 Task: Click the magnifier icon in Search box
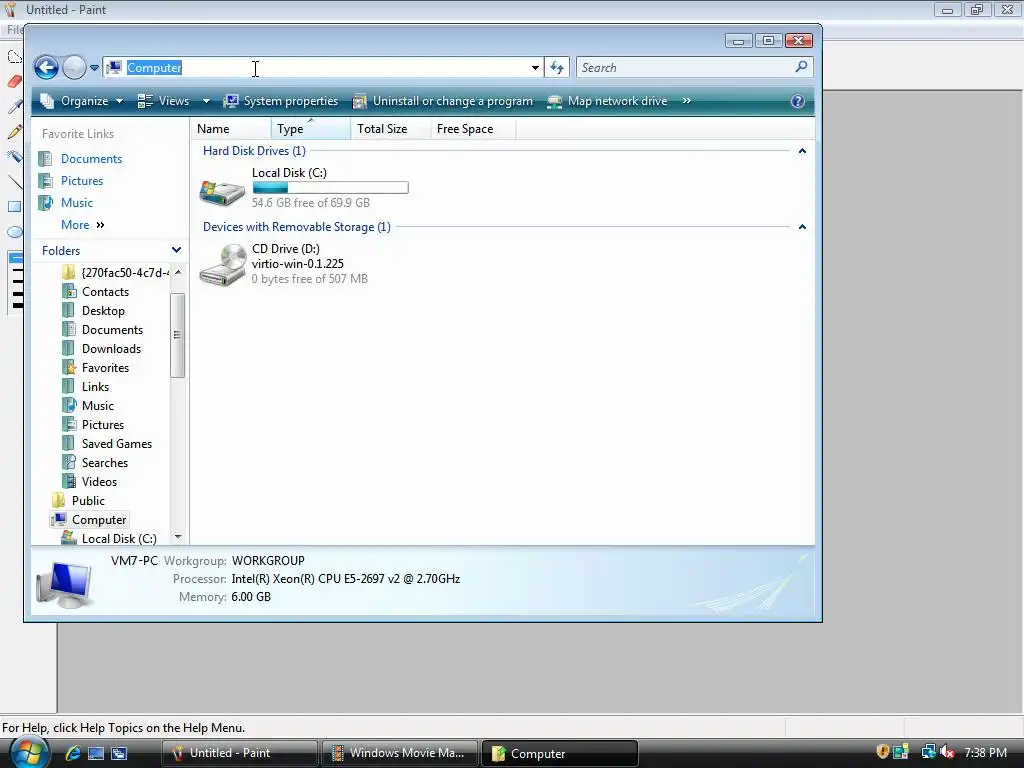point(801,67)
